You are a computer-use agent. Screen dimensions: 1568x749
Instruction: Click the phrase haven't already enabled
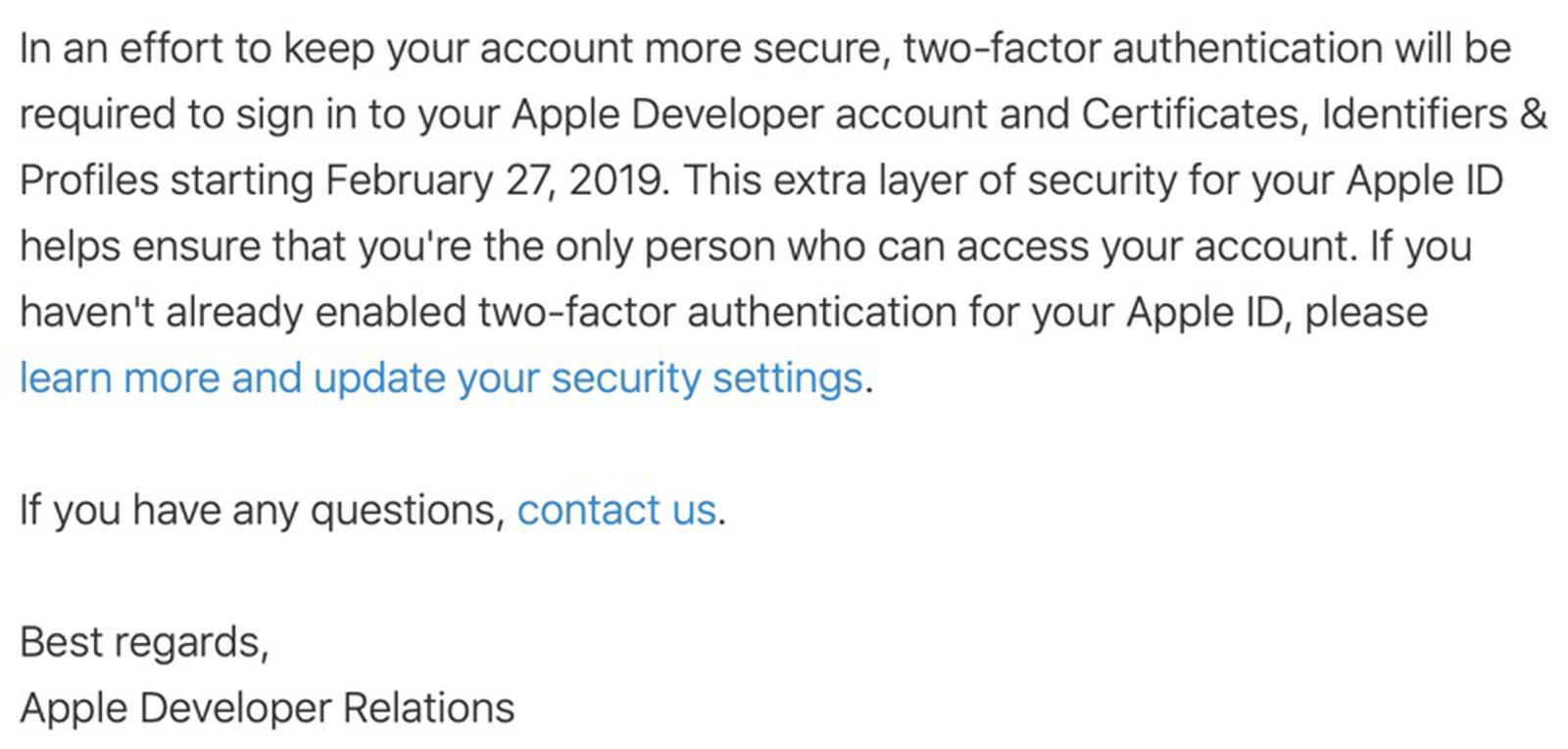click(x=243, y=313)
